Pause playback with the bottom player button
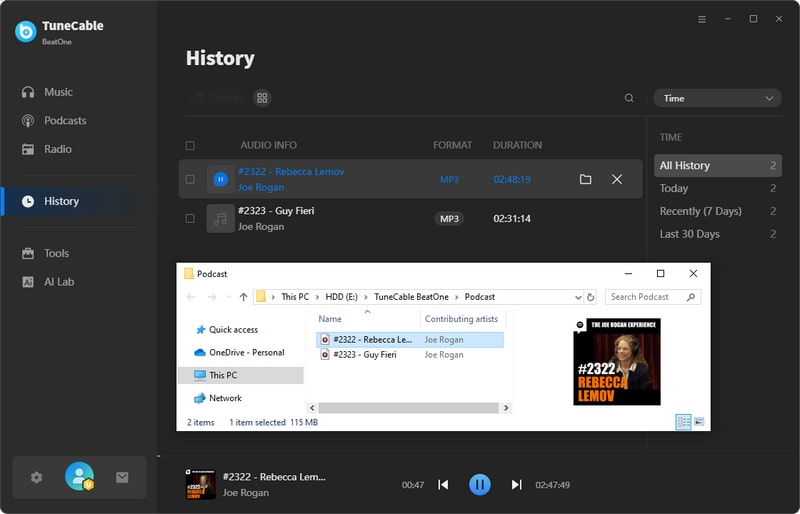800x514 pixels. click(480, 484)
